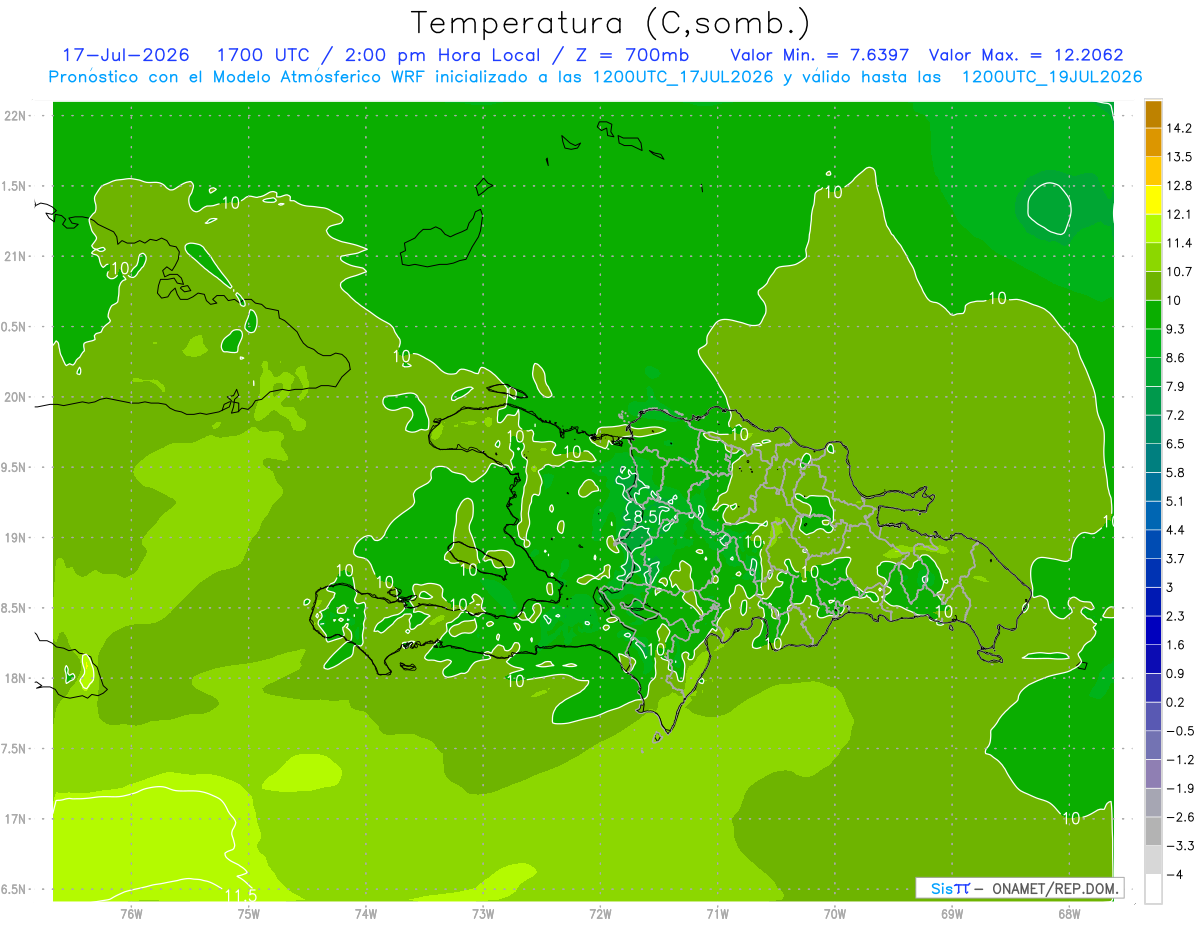Click the legend value '-0.5'
Viewport: 1200px width, 927px height.
click(x=1180, y=731)
